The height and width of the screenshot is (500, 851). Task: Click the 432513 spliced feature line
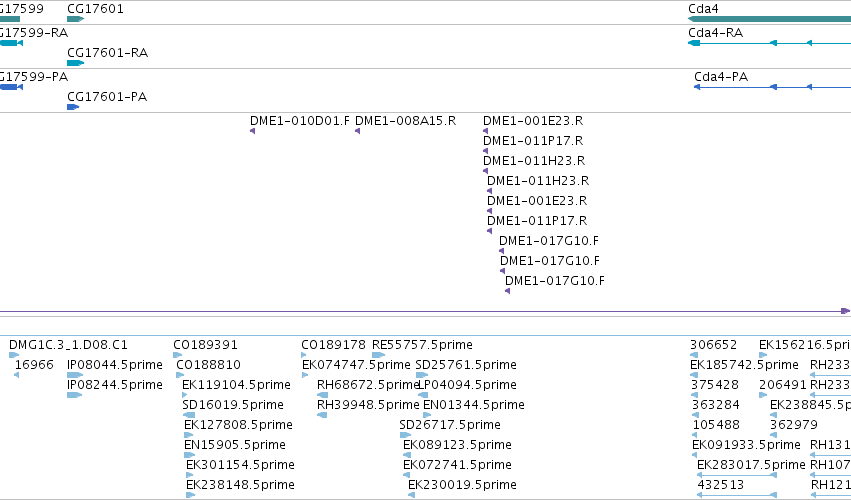click(x=736, y=495)
